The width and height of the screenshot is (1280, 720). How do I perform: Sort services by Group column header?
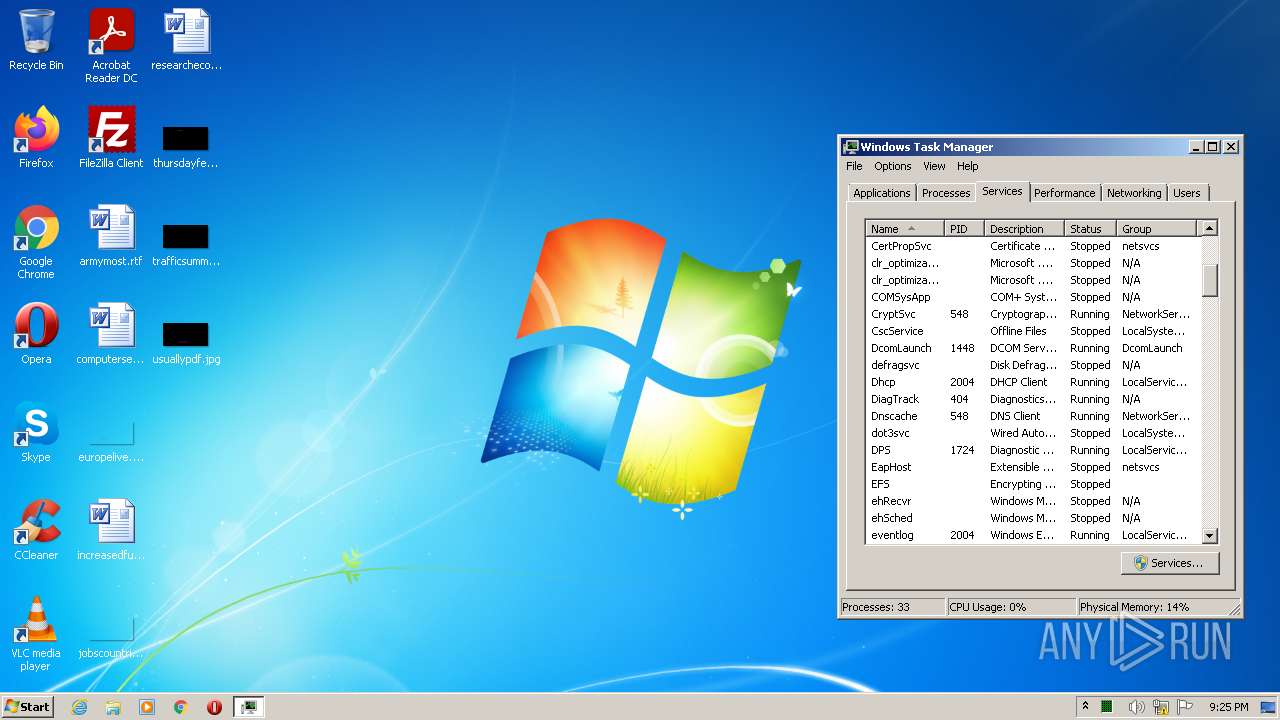coord(1156,229)
